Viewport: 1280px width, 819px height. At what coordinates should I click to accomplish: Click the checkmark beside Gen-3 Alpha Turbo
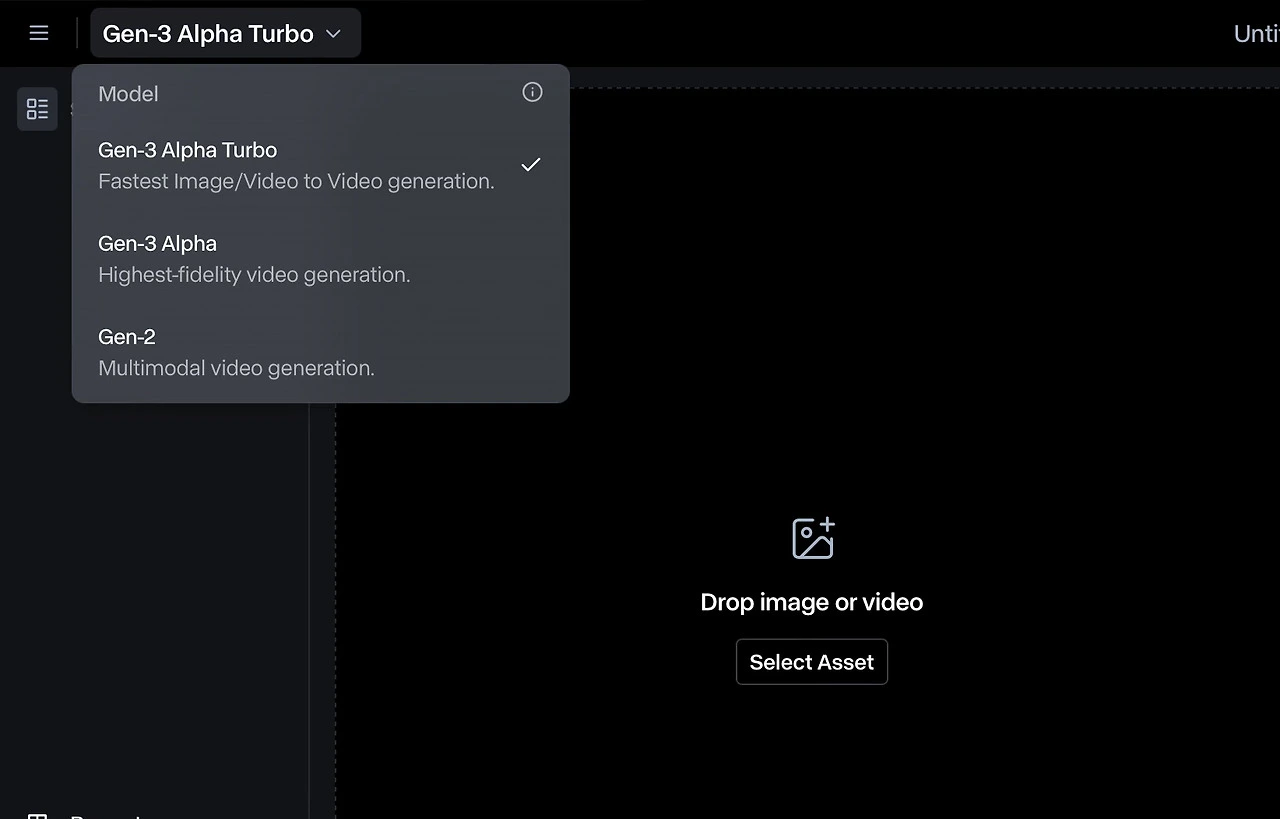click(x=531, y=164)
